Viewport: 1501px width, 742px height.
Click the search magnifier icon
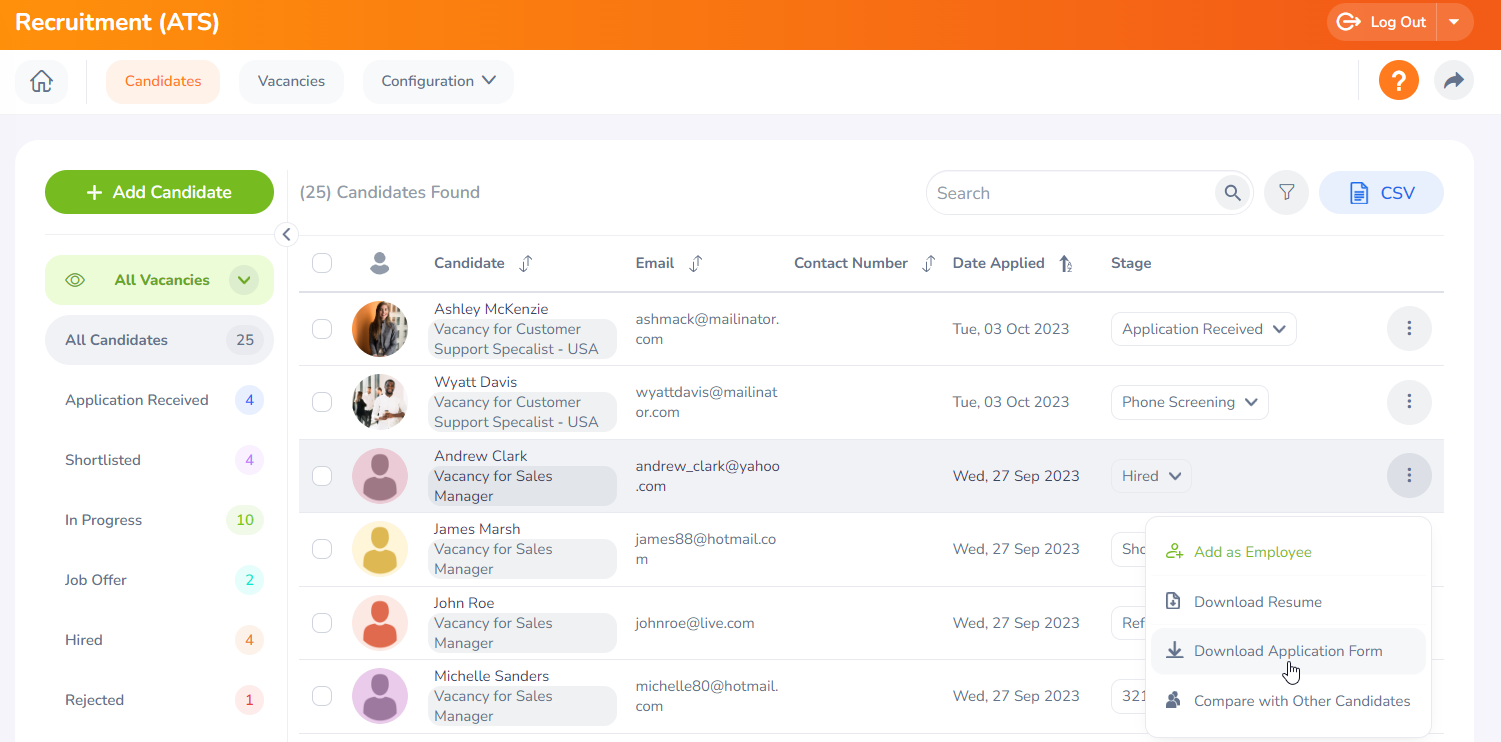coord(1232,193)
